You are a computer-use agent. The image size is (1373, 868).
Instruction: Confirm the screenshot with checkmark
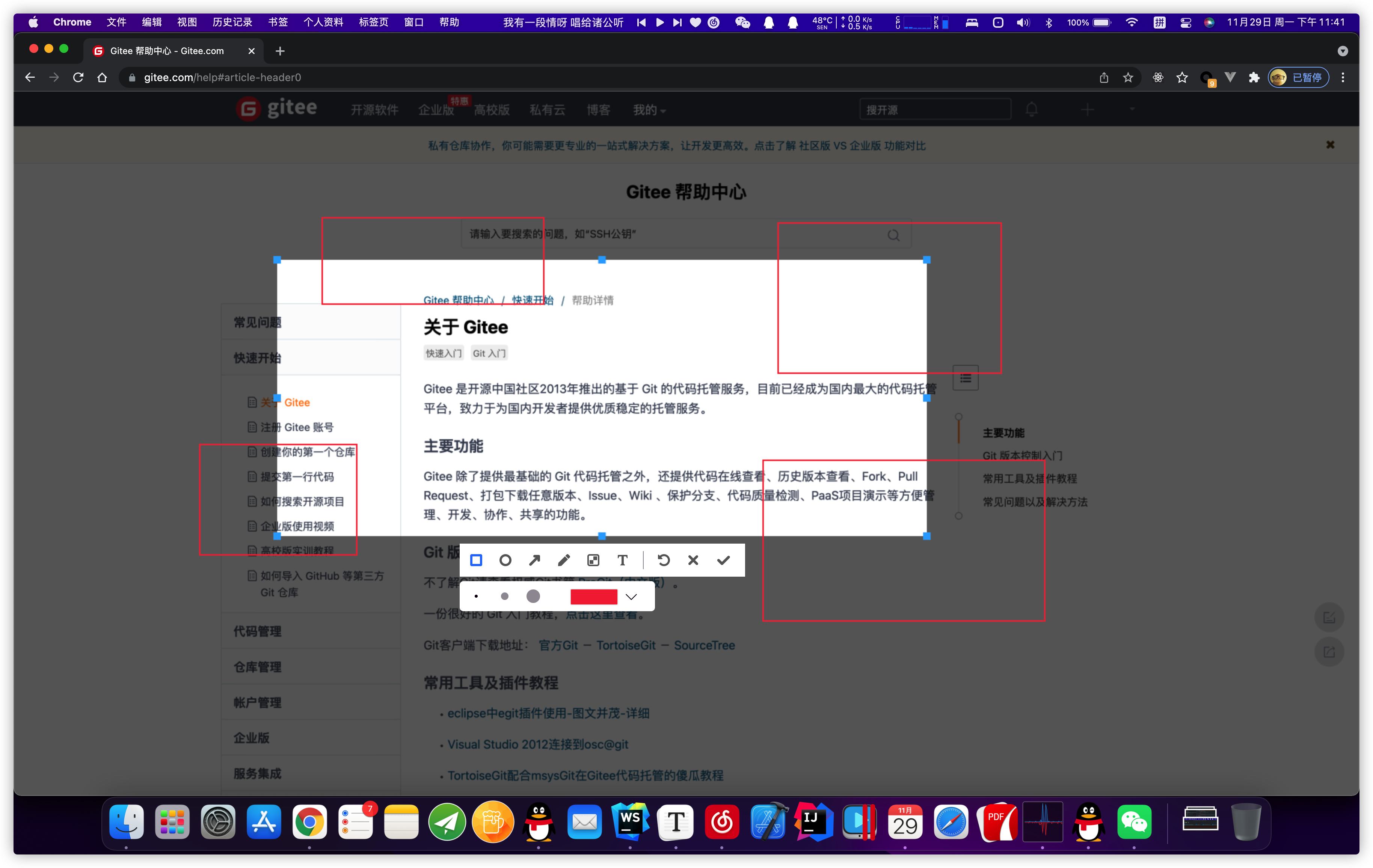click(x=724, y=560)
